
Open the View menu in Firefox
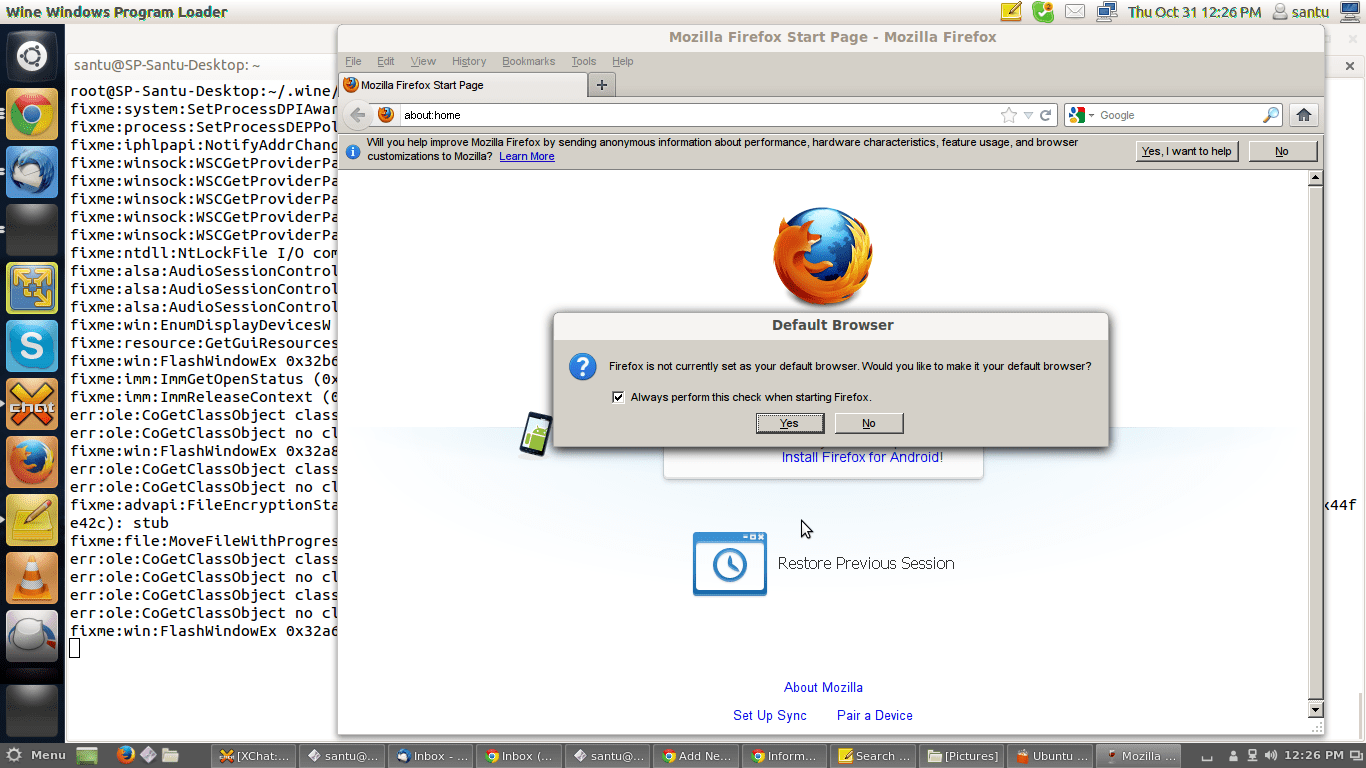(x=423, y=61)
